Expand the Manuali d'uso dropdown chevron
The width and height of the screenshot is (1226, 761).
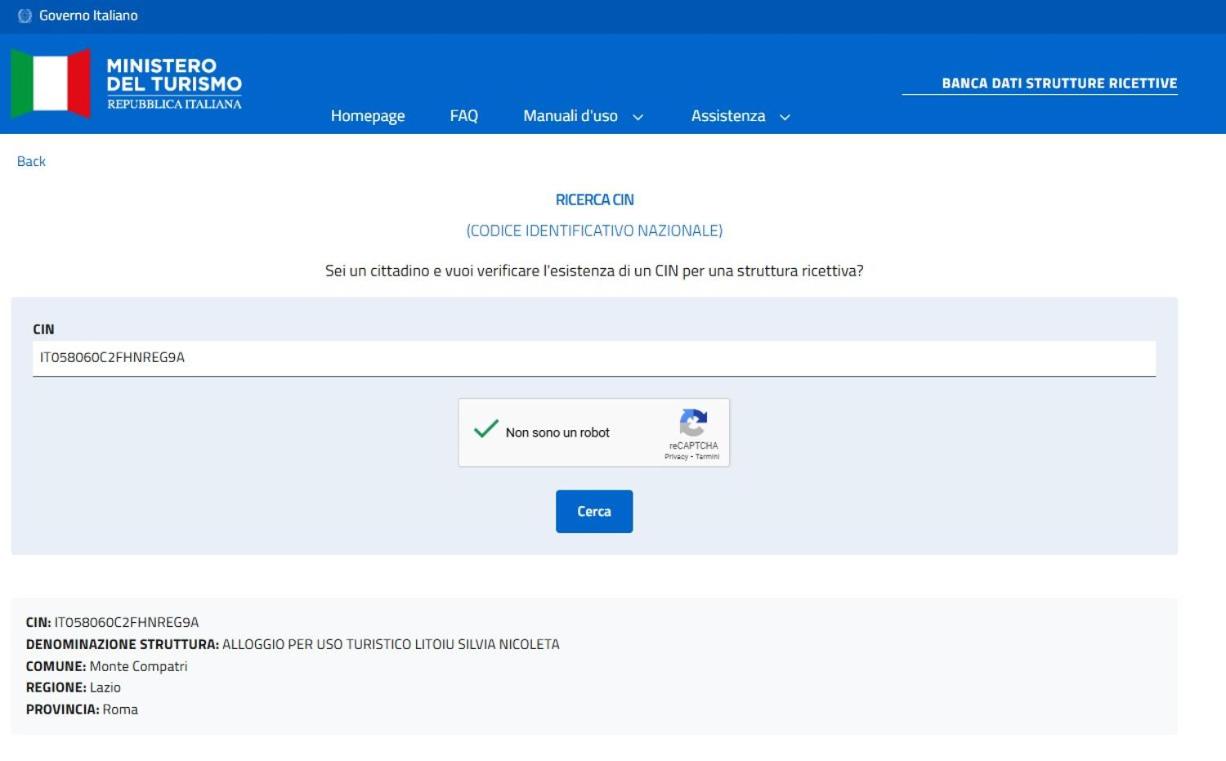(x=638, y=117)
